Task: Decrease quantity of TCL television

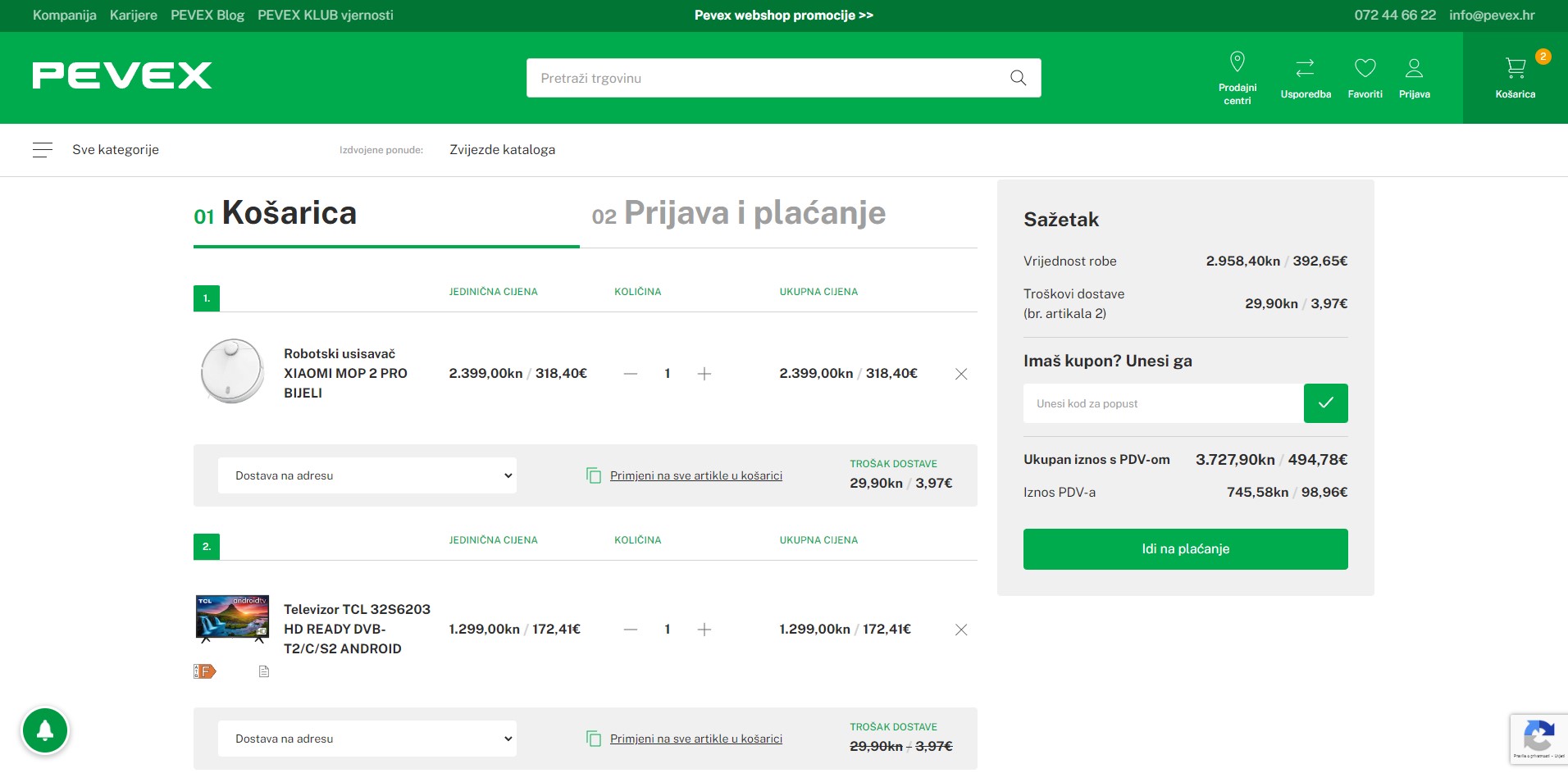Action: 631,630
